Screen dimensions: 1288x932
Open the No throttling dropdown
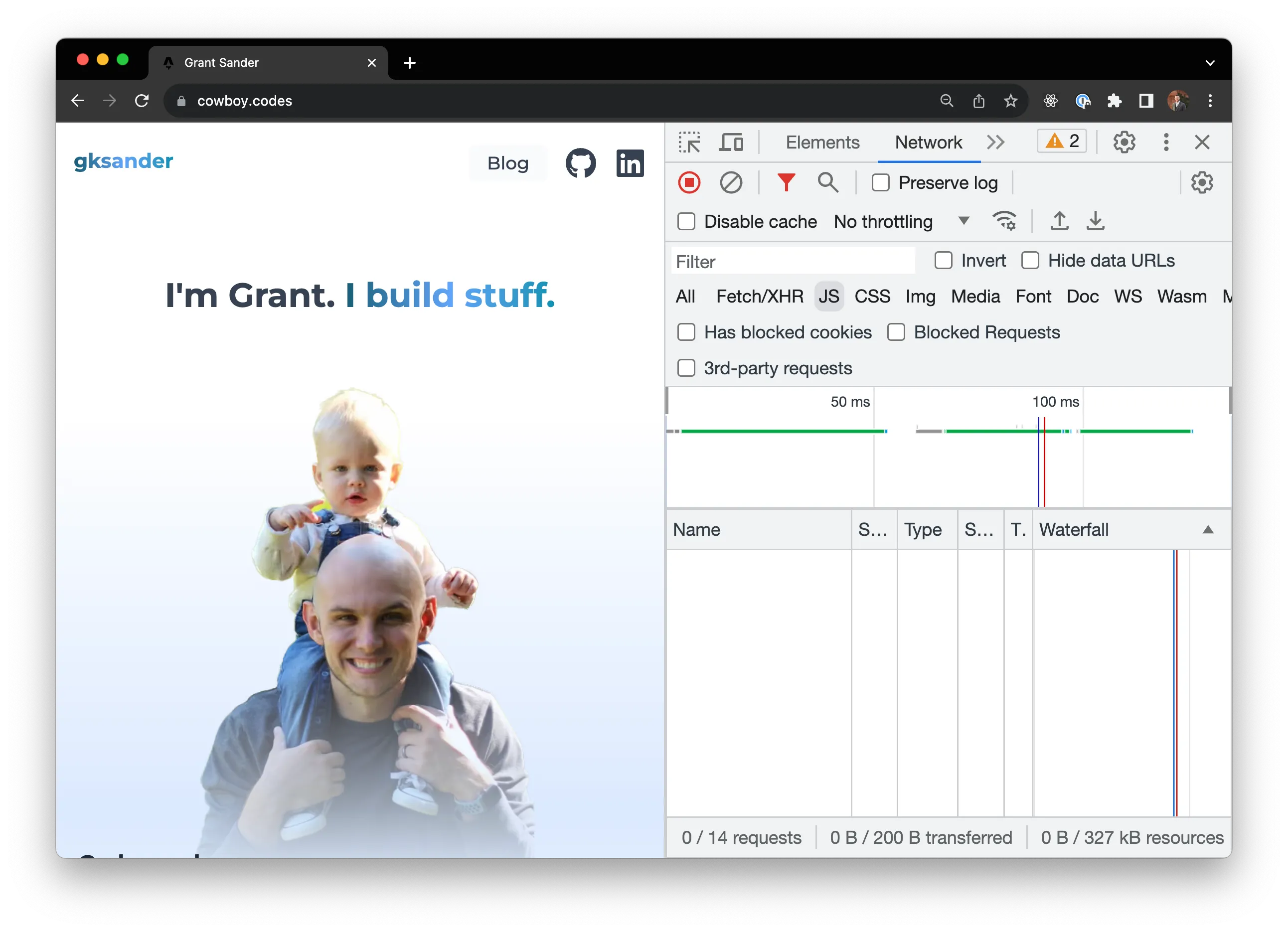click(x=901, y=221)
